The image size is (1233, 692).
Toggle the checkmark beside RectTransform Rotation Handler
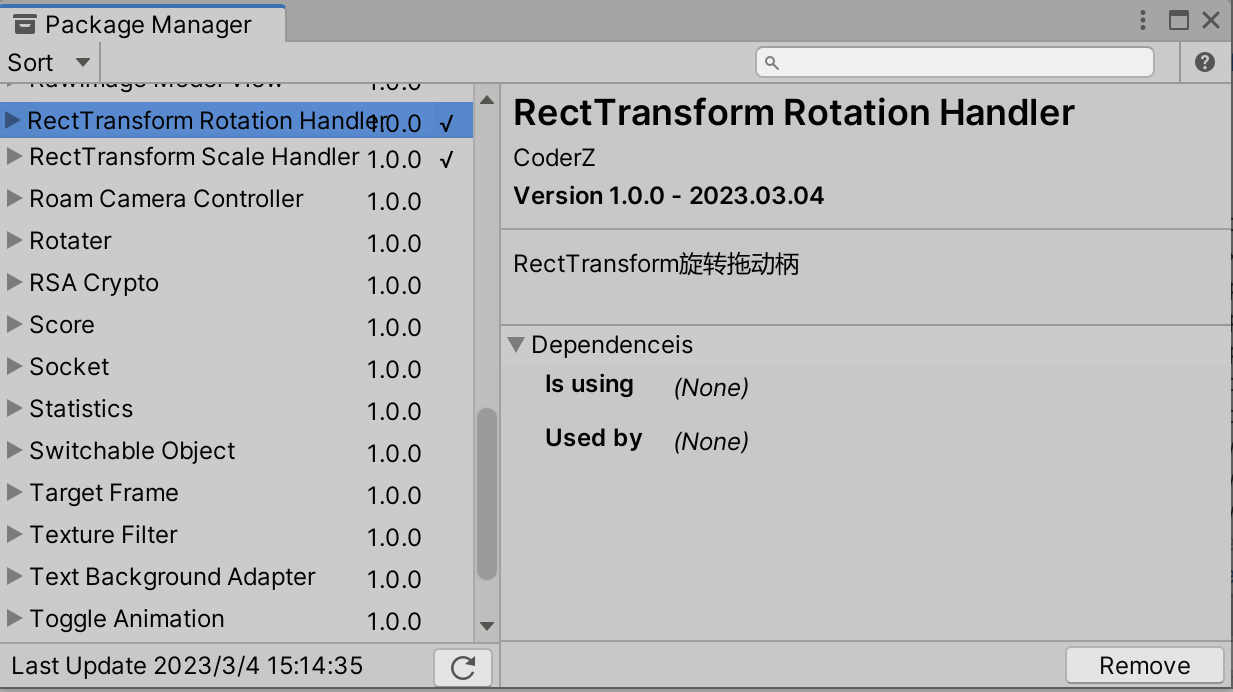tap(447, 122)
